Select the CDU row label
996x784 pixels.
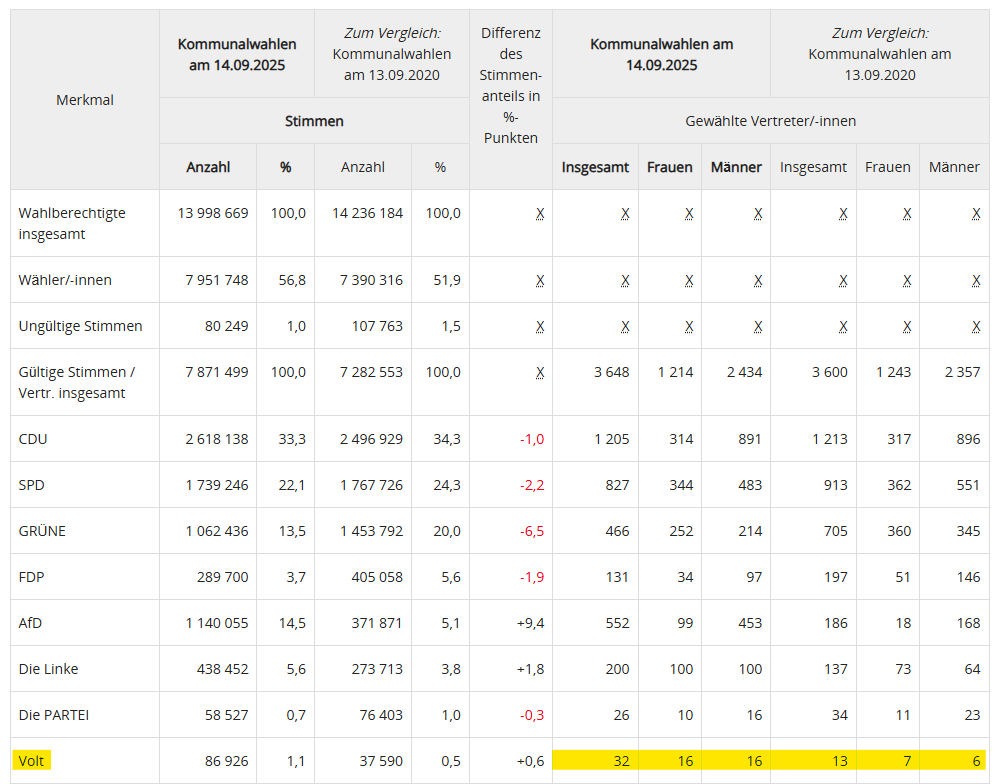[33, 439]
